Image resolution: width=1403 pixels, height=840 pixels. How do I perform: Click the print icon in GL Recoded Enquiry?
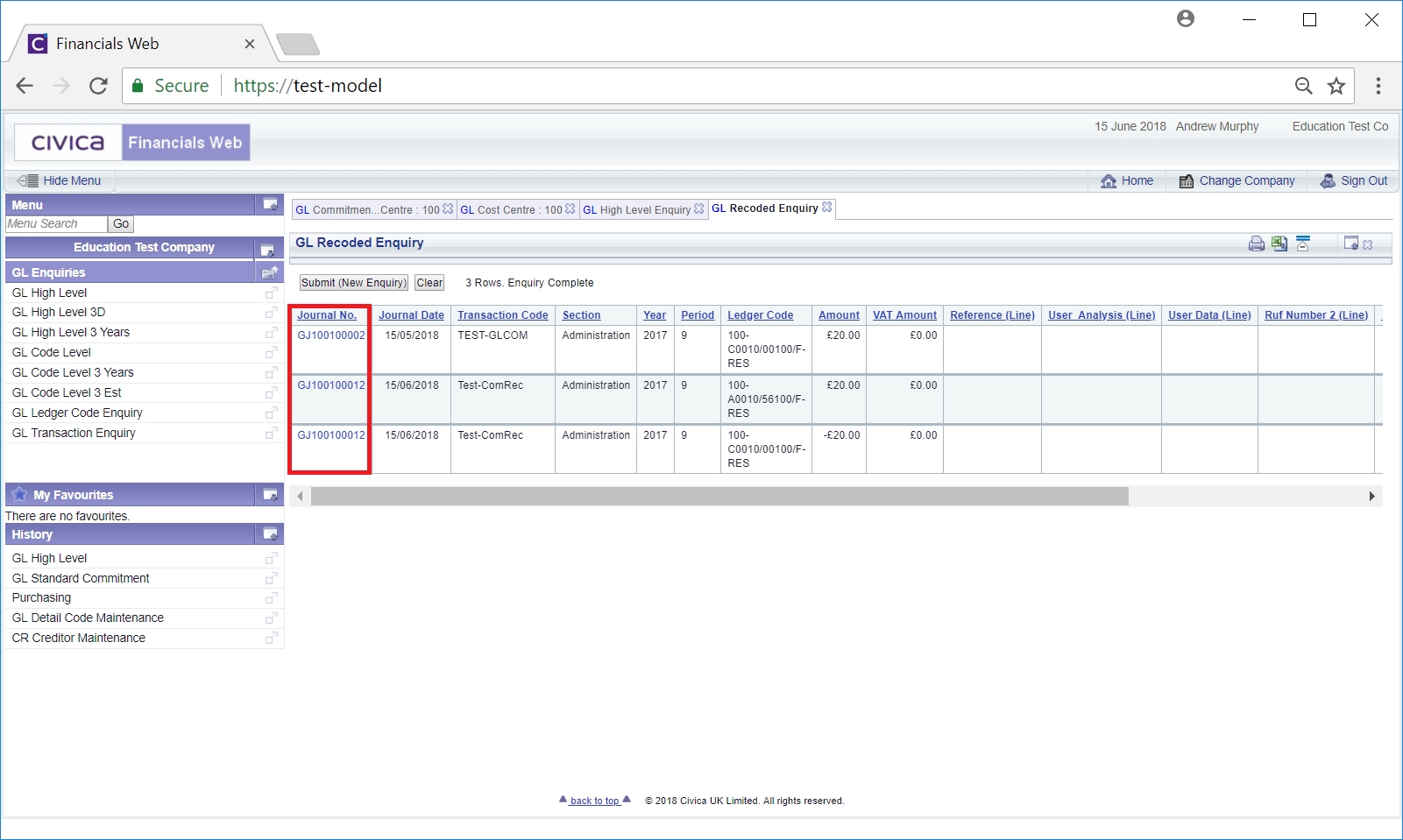pos(1256,244)
